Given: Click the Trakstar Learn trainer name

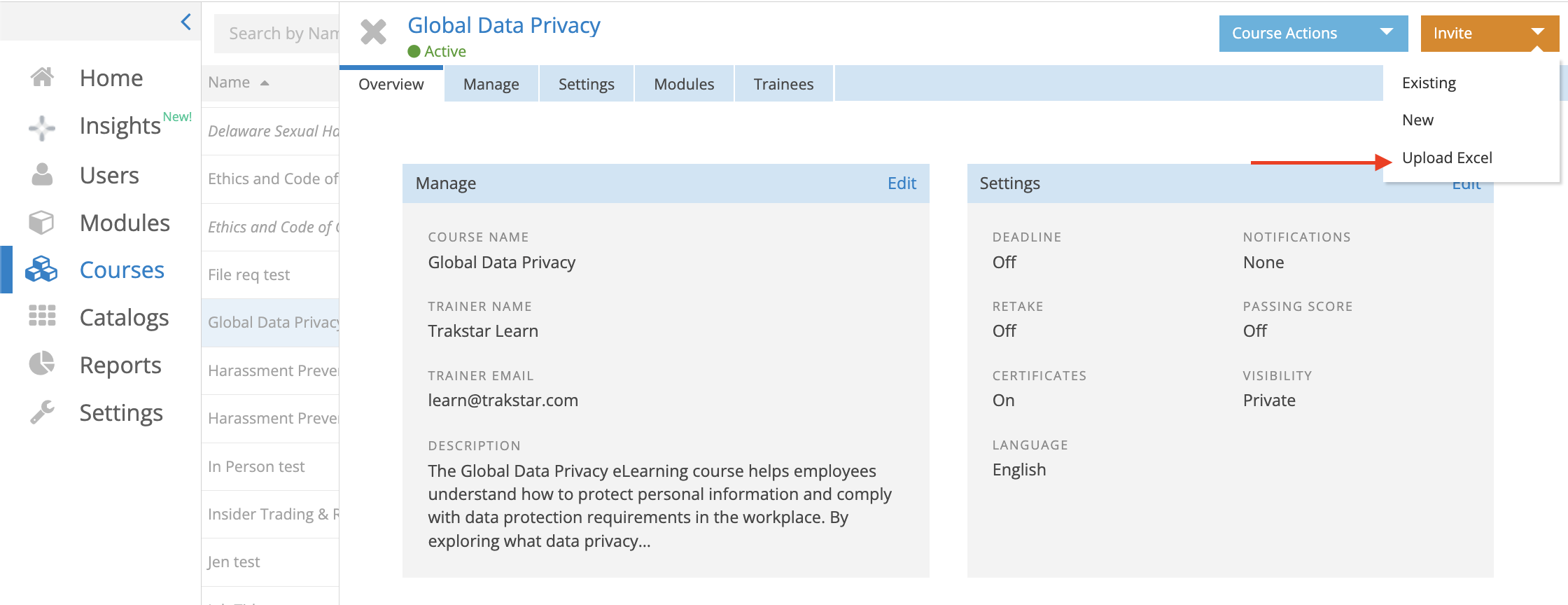Looking at the screenshot, I should [483, 331].
